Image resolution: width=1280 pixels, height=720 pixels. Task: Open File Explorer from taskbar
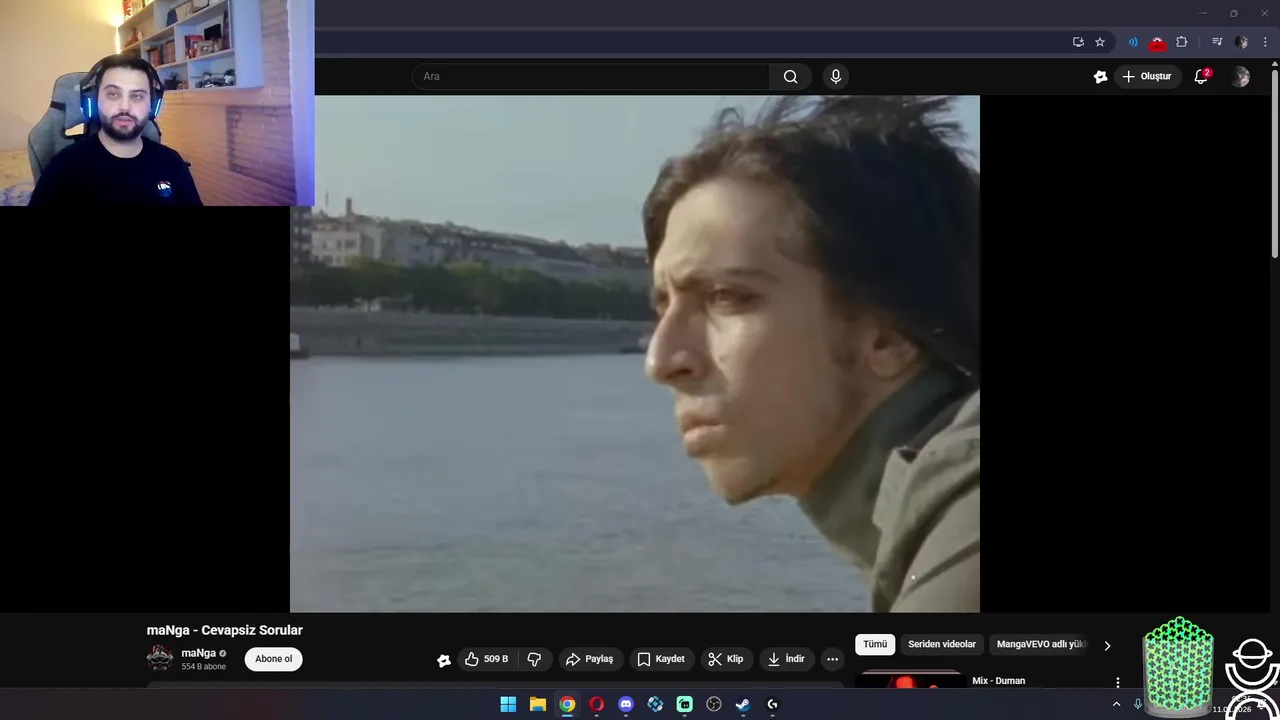(538, 704)
